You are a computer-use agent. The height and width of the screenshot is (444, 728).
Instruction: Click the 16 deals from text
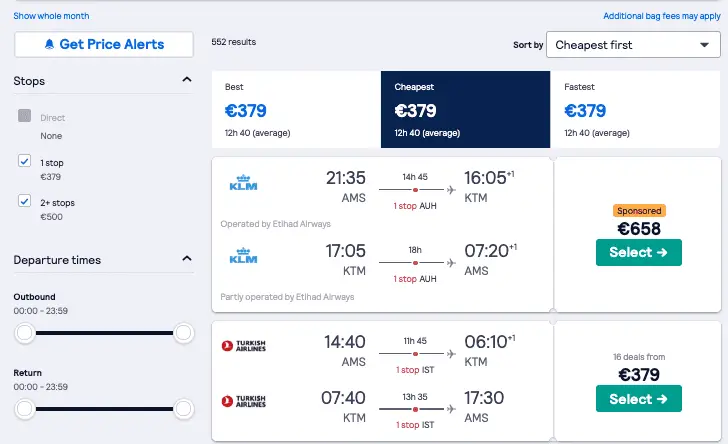pos(639,357)
